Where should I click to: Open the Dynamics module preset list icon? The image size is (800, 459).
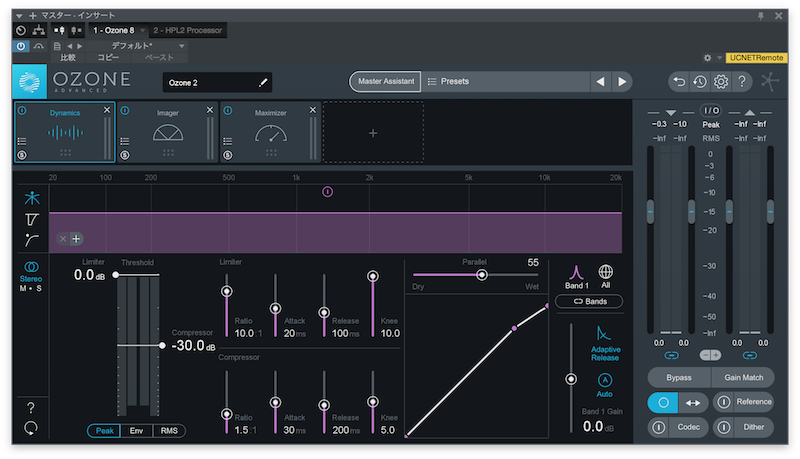point(22,141)
